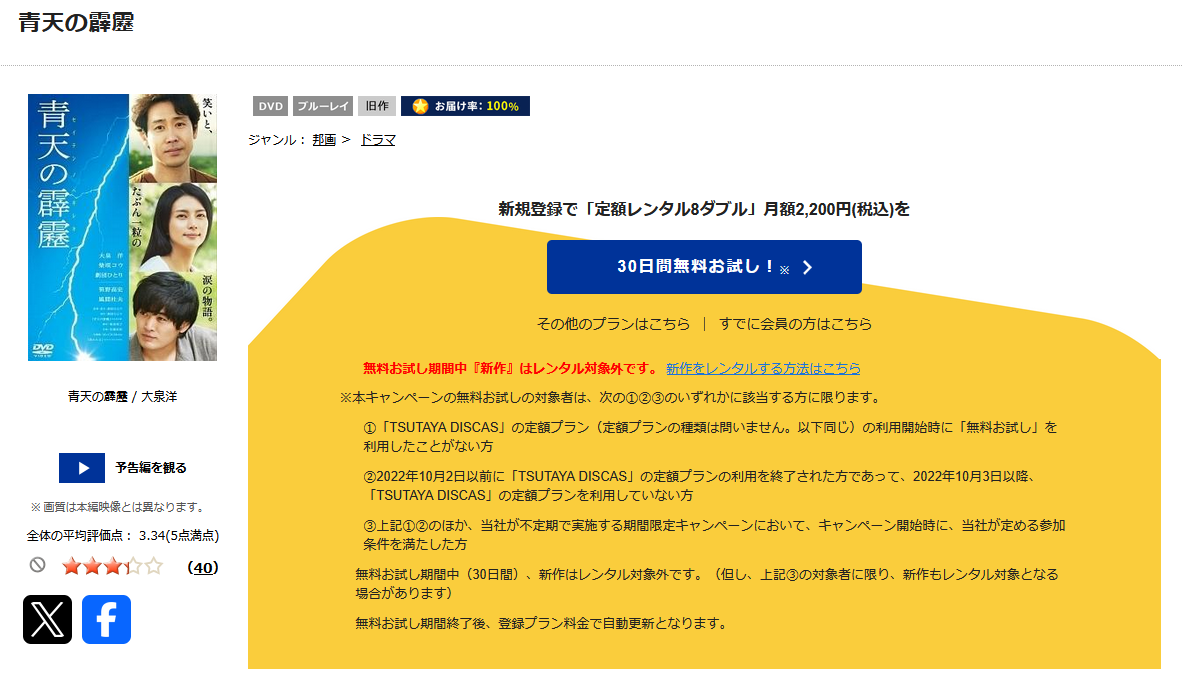
Task: Click the 青天の霹靂 / 大泉洋 caption
Action: [x=122, y=396]
